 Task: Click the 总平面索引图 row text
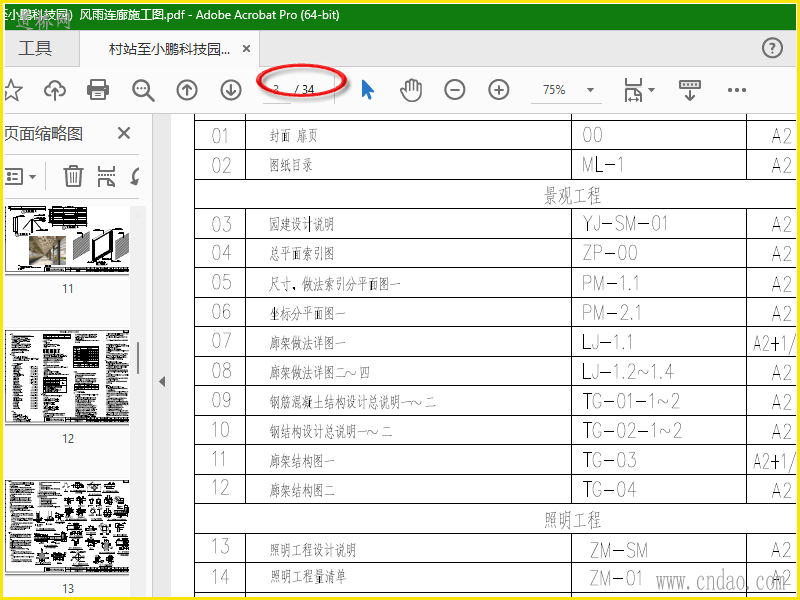click(302, 254)
